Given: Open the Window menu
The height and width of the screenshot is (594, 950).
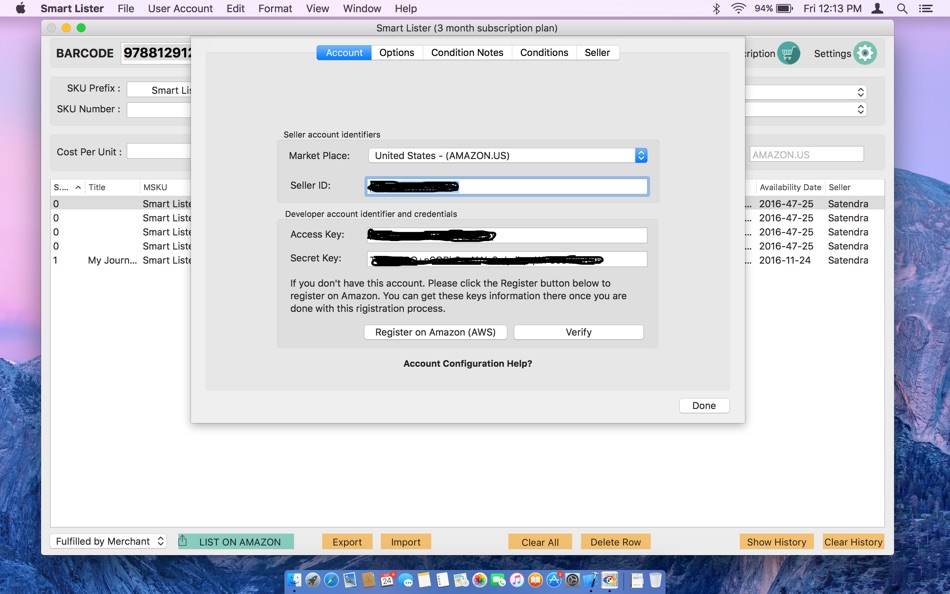Looking at the screenshot, I should coord(362,8).
